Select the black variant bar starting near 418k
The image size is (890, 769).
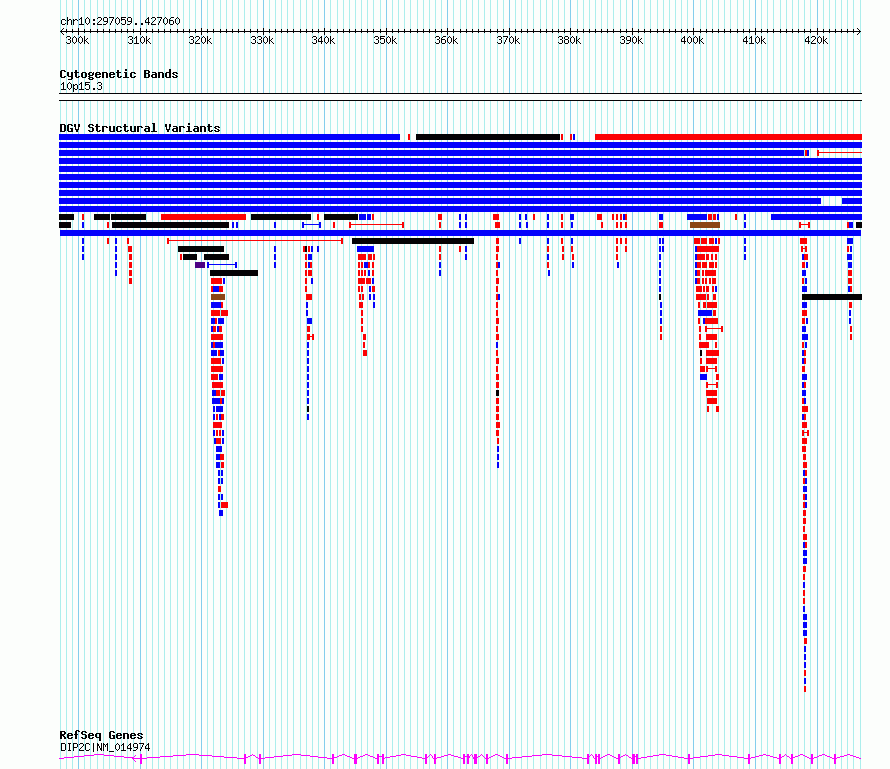832,297
